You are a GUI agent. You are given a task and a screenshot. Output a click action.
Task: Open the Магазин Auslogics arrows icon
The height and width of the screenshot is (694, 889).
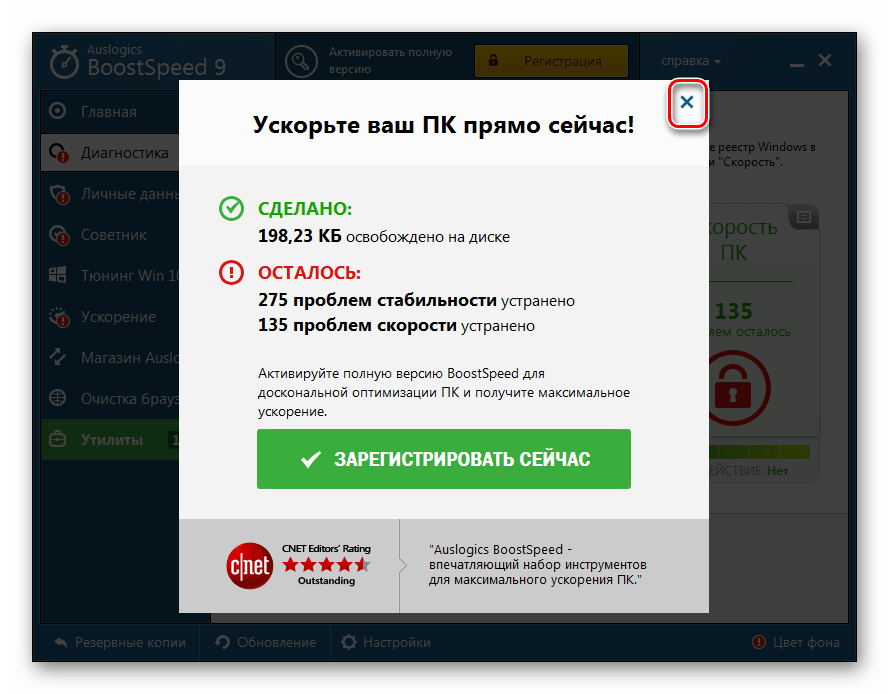(x=58, y=357)
